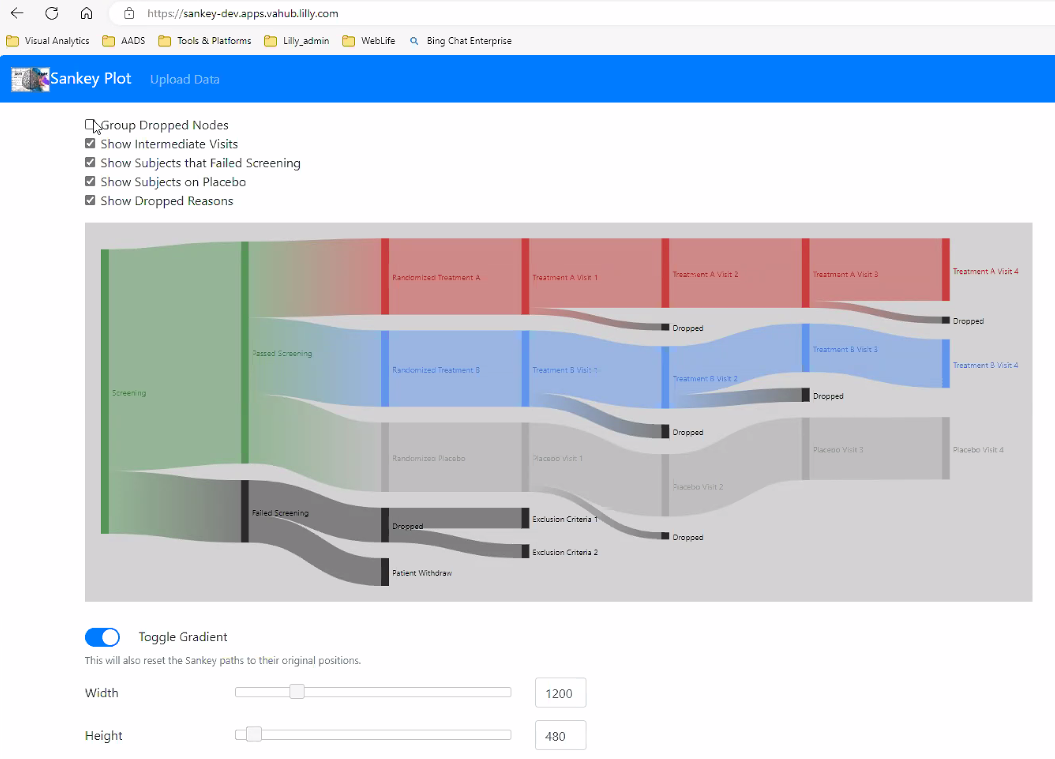The height and width of the screenshot is (759, 1055).
Task: Click Treatment B Visit 2 label
Action: [705, 379]
